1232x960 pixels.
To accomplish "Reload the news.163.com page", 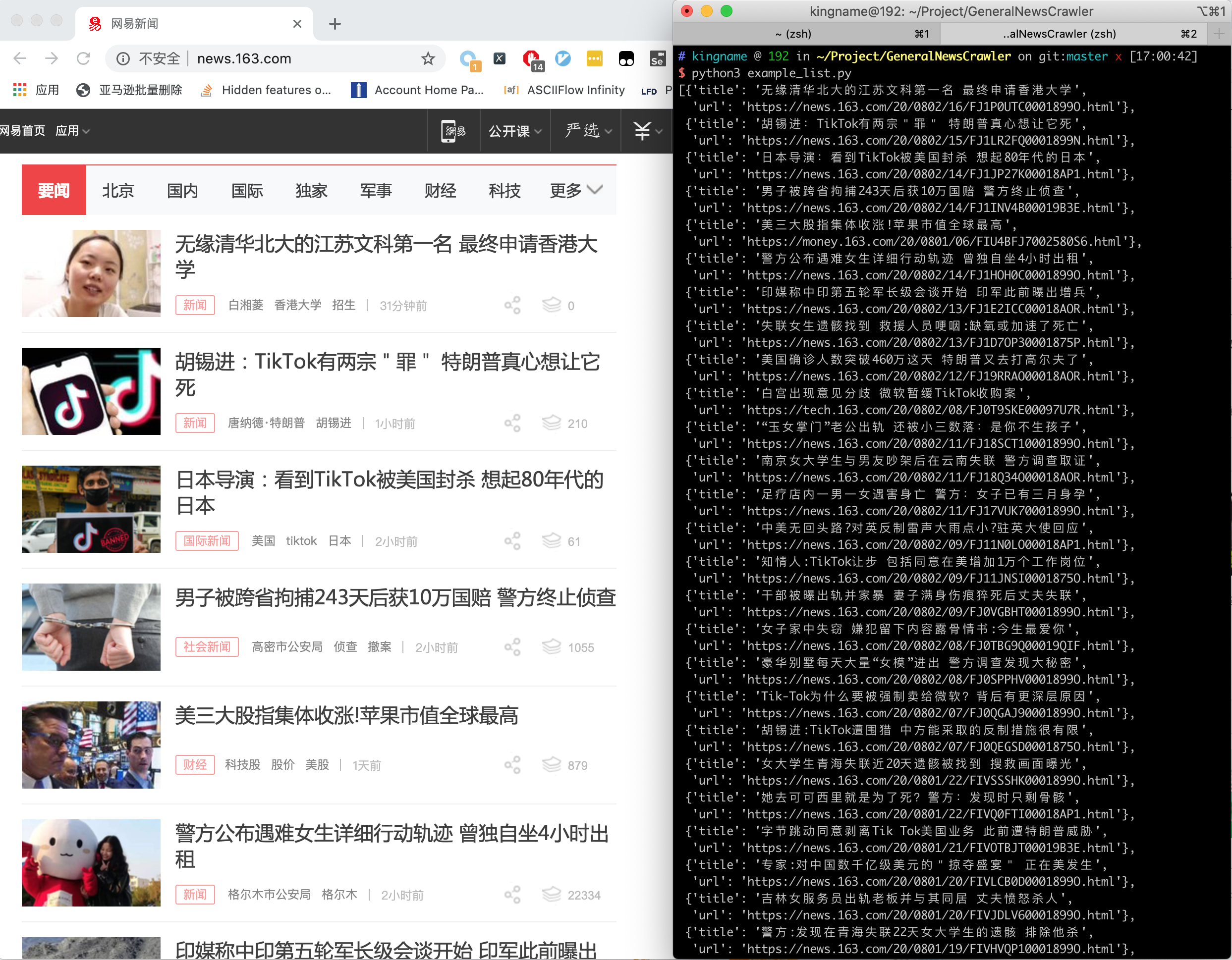I will click(83, 58).
